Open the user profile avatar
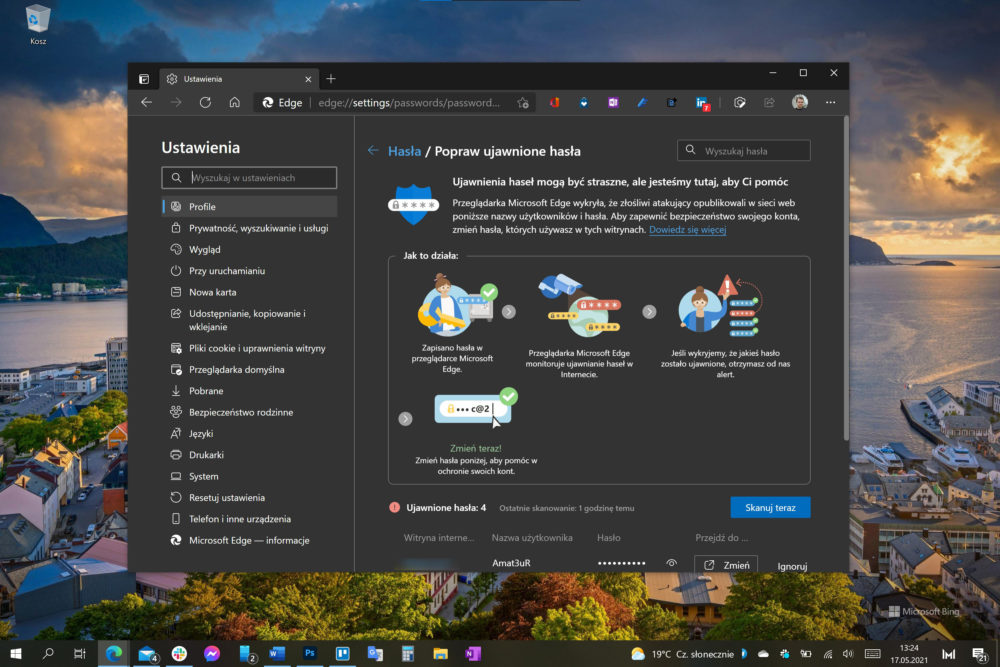This screenshot has height=667, width=1000. click(800, 102)
